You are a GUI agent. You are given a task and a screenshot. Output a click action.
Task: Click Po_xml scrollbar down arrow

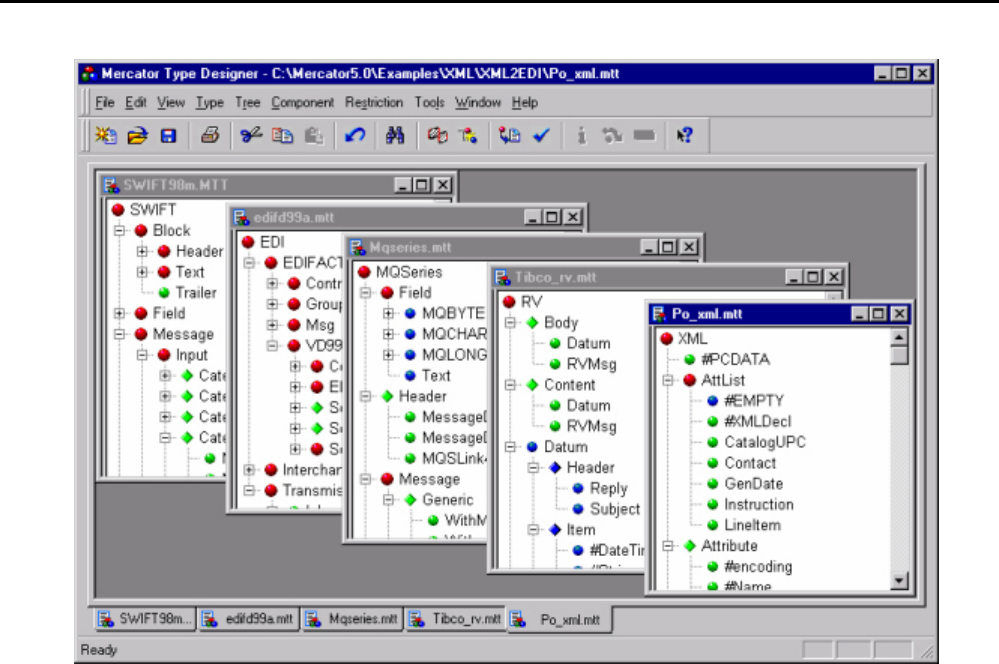coord(899,581)
